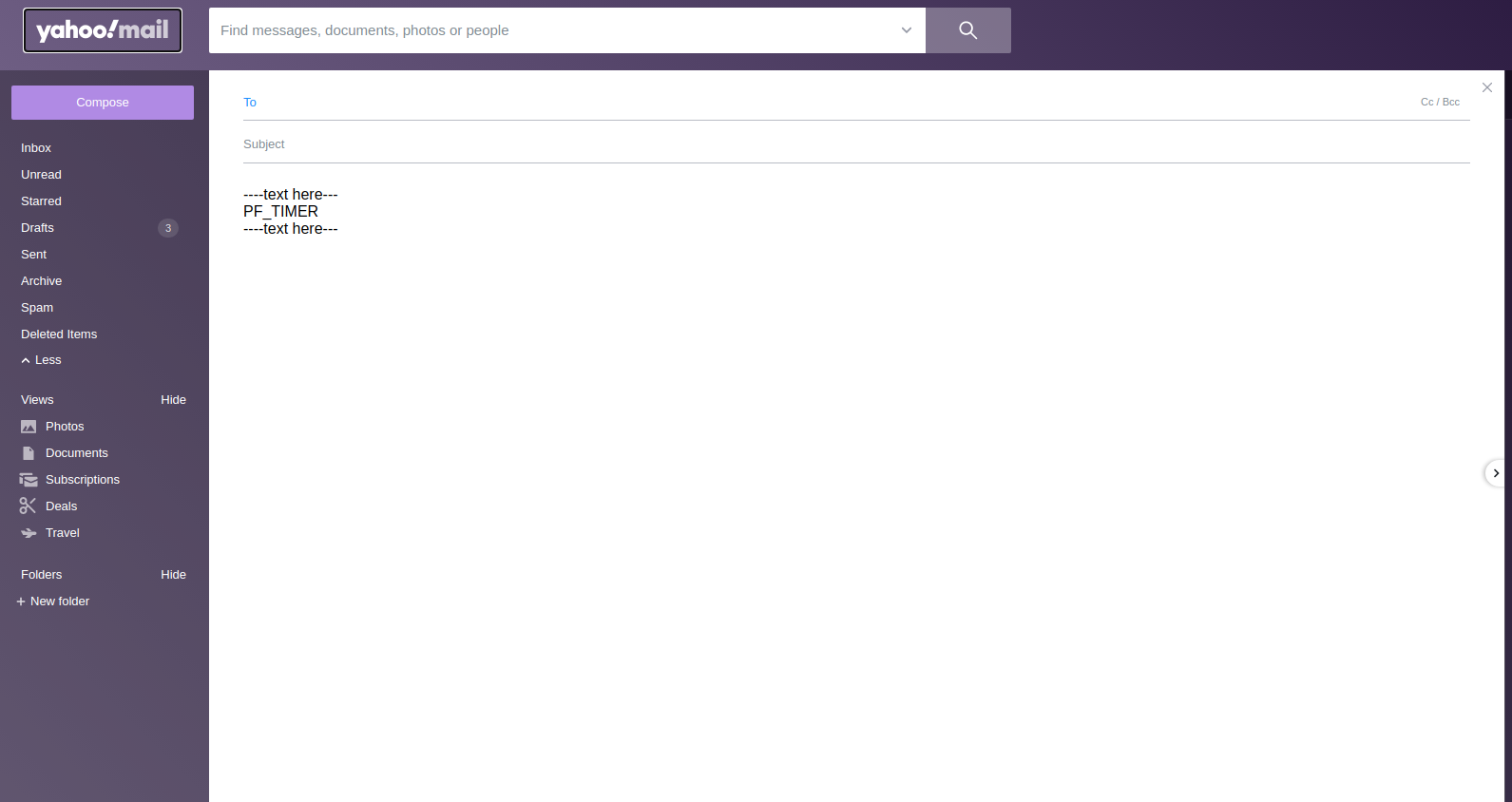This screenshot has width=1512, height=802.
Task: Select the Documents label
Action: [x=77, y=453]
